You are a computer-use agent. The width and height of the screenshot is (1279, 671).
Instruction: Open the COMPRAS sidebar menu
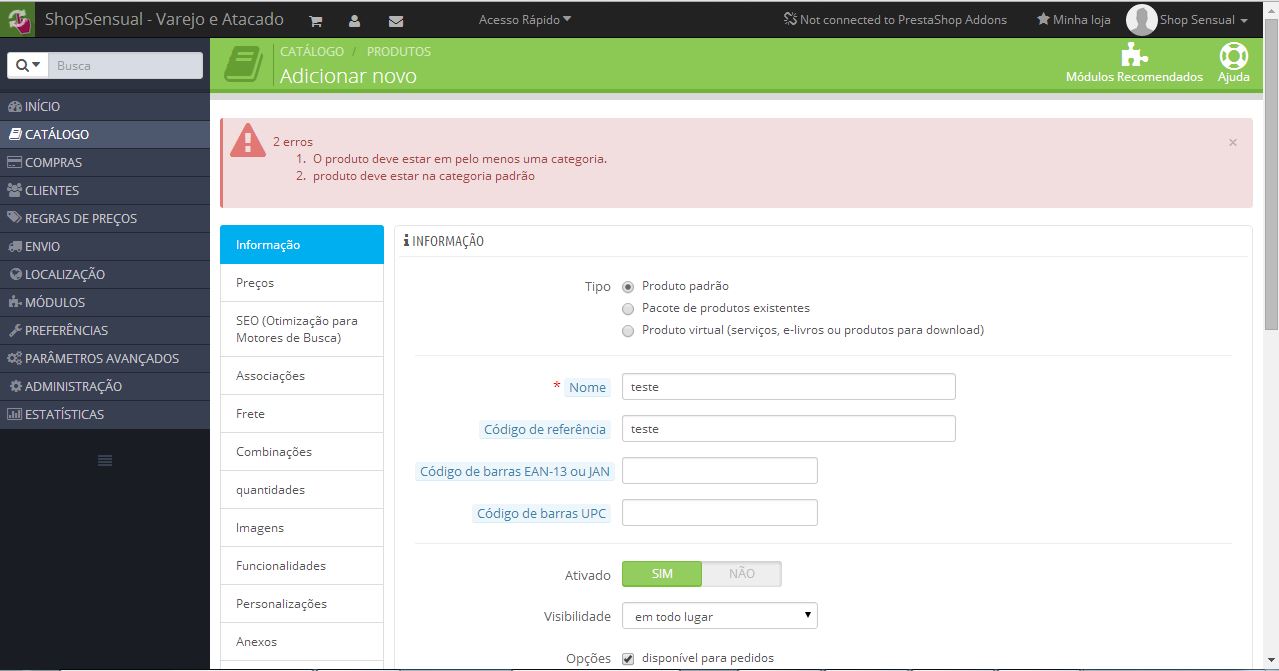(x=105, y=162)
